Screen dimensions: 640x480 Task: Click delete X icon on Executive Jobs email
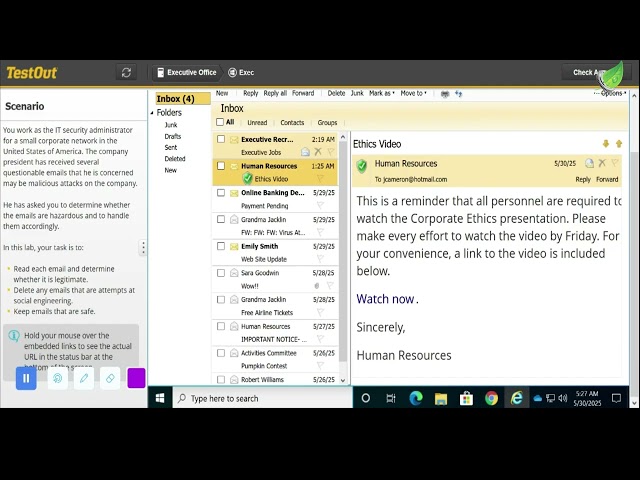pyautogui.click(x=318, y=152)
